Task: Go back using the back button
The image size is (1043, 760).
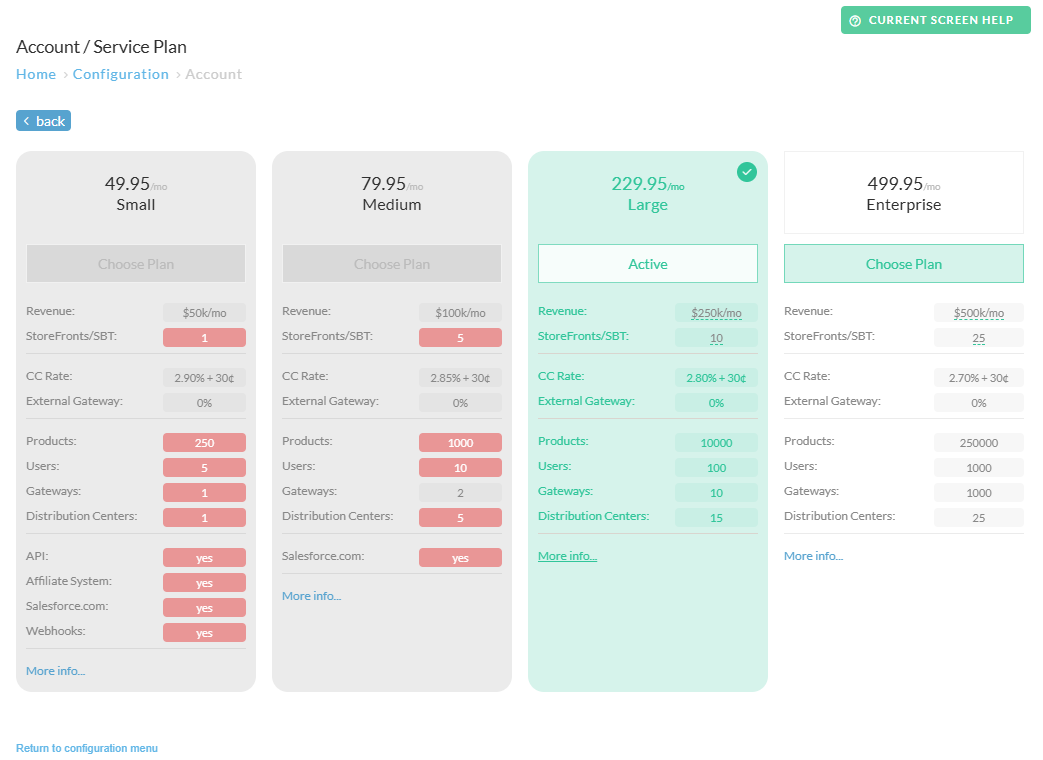Action: pos(43,120)
